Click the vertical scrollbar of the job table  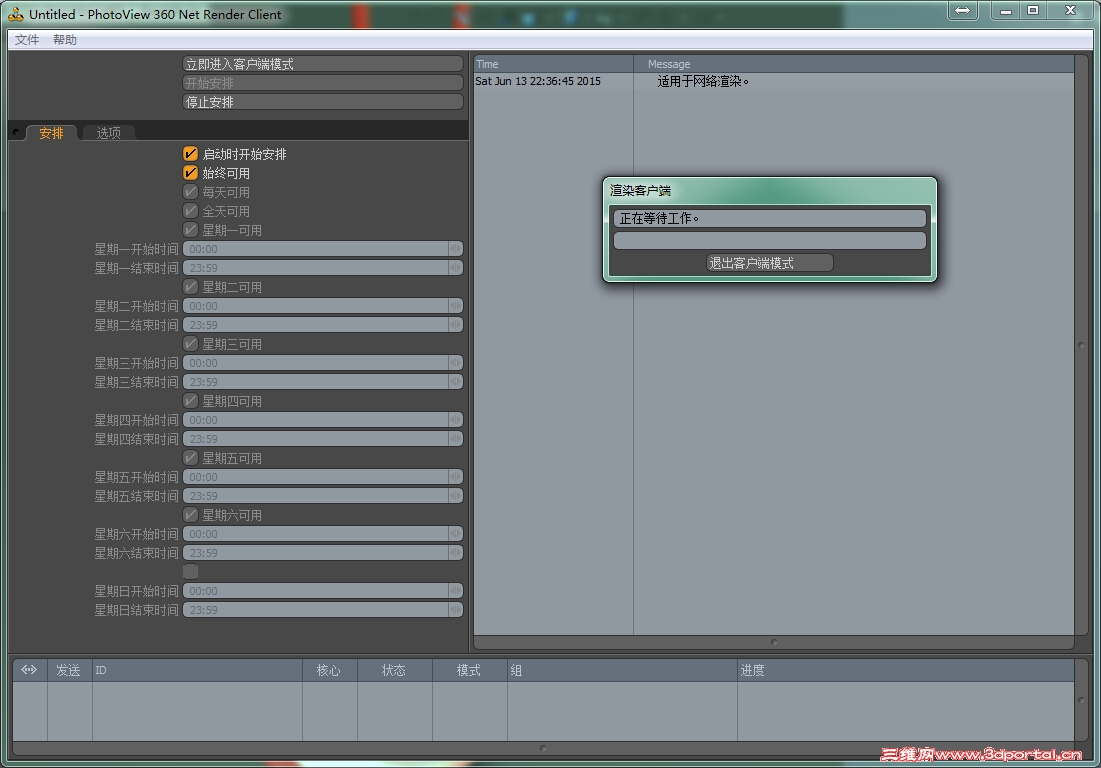1081,700
